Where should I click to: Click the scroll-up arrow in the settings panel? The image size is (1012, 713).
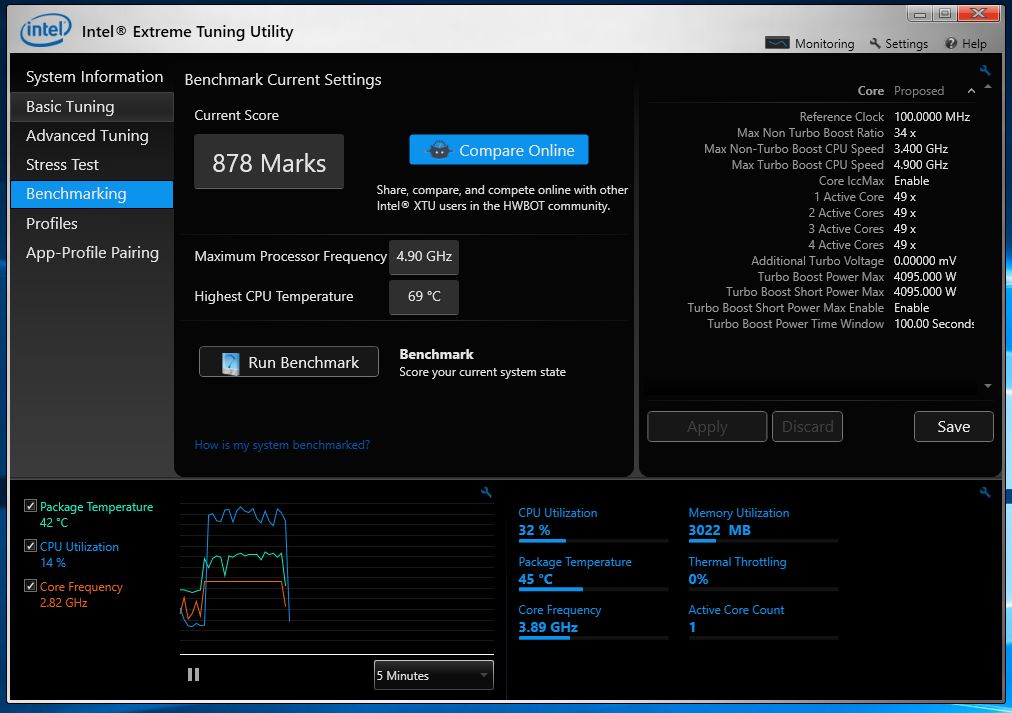(987, 86)
